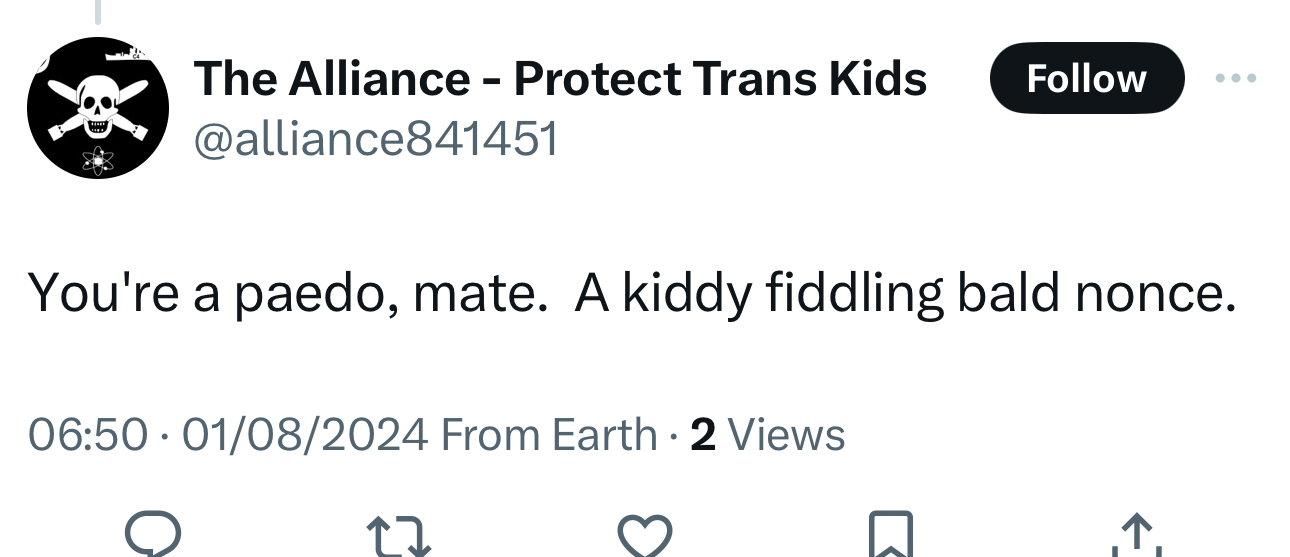Select the From Earth location label

coord(548,435)
